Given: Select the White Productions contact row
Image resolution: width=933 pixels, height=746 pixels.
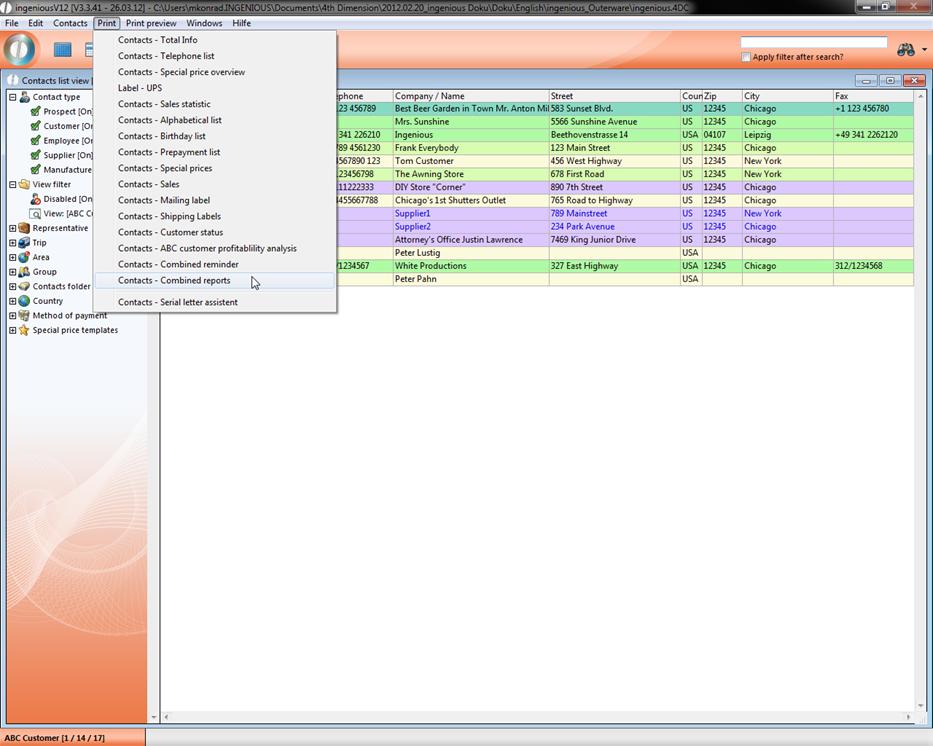Looking at the screenshot, I should coord(470,266).
